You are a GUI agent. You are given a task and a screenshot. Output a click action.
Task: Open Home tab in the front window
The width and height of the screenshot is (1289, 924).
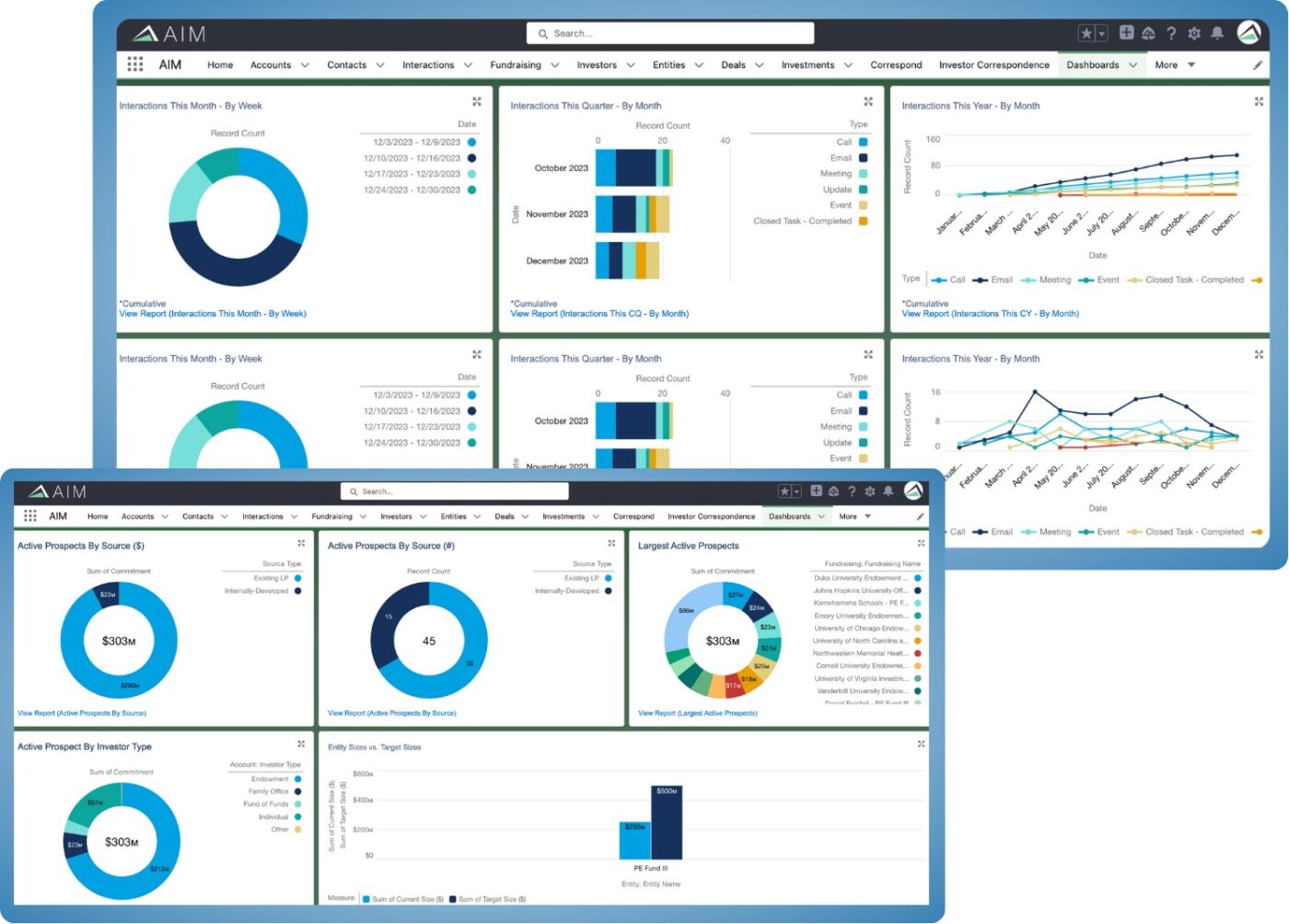[x=98, y=517]
